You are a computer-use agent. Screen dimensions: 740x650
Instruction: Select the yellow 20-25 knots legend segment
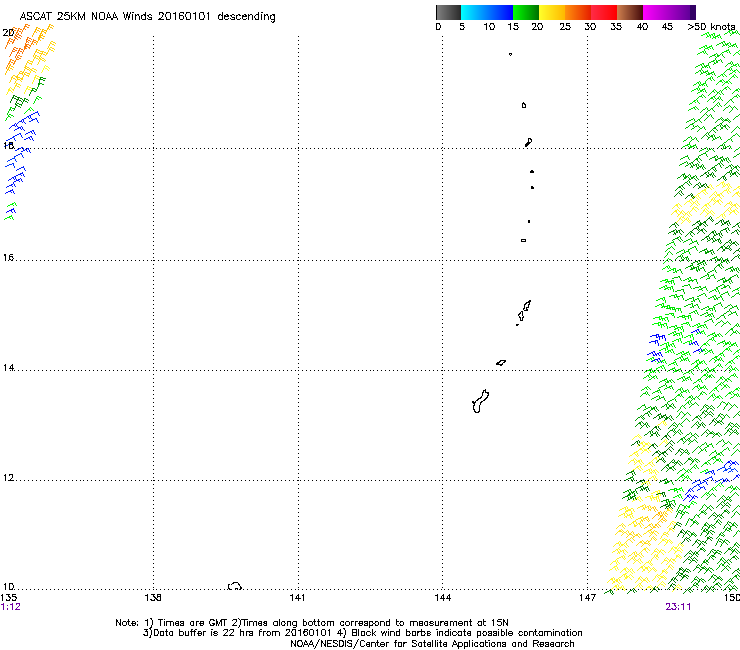click(552, 12)
